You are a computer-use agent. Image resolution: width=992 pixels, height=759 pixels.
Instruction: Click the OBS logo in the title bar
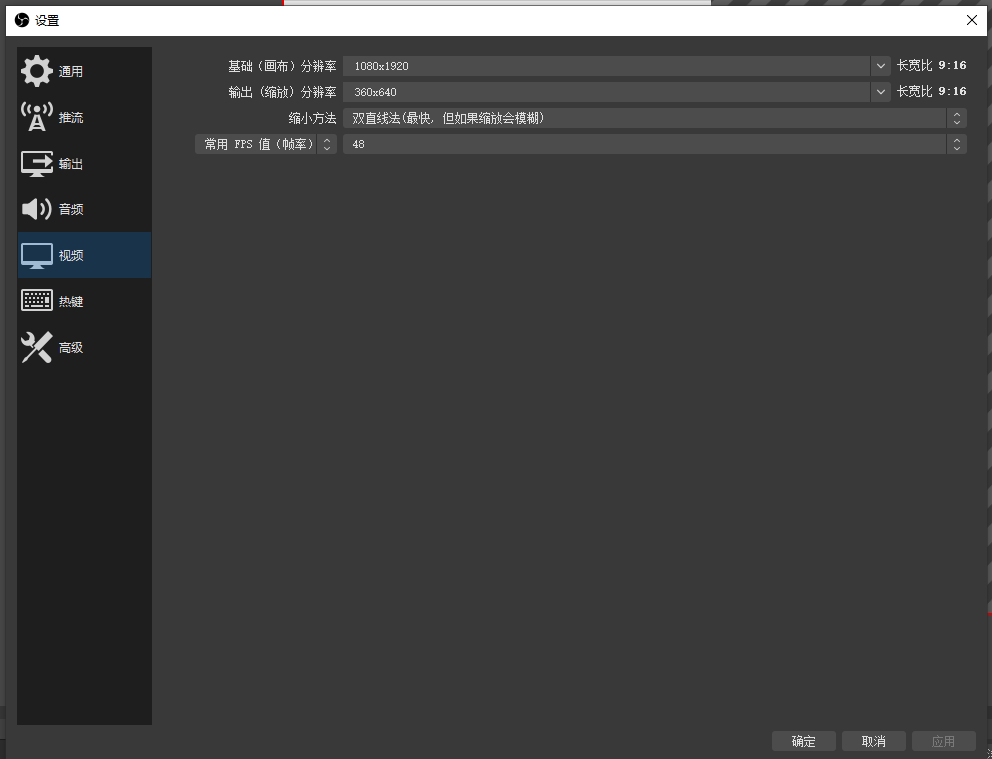22,20
